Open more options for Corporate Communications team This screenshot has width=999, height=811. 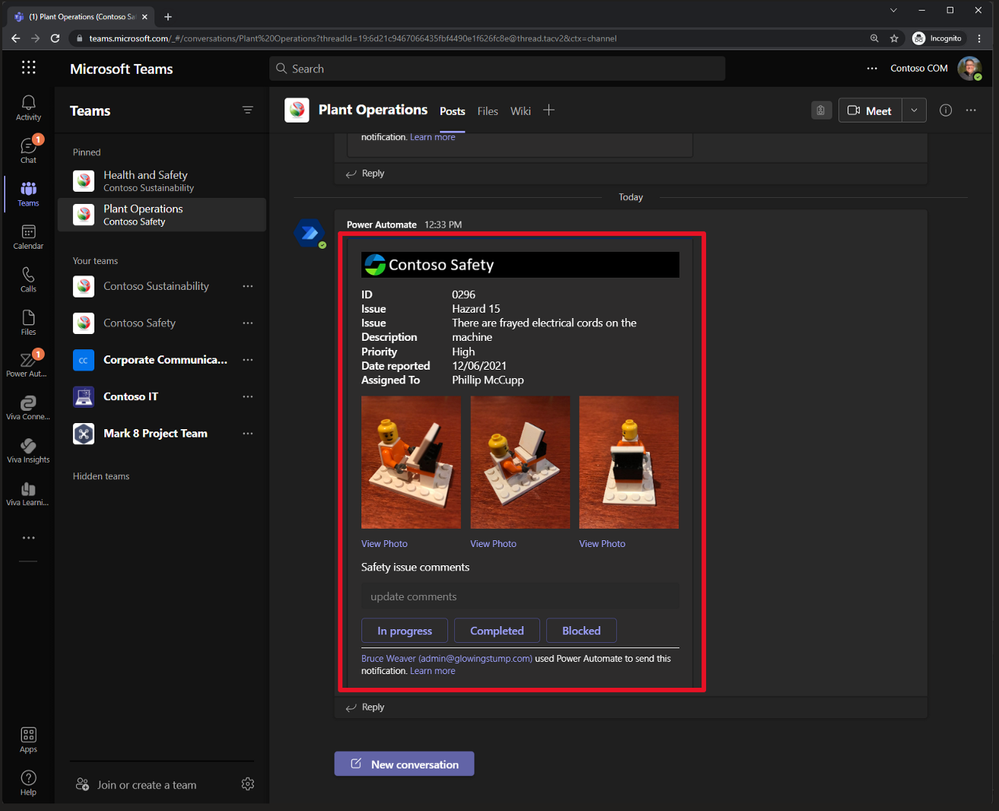[248, 360]
